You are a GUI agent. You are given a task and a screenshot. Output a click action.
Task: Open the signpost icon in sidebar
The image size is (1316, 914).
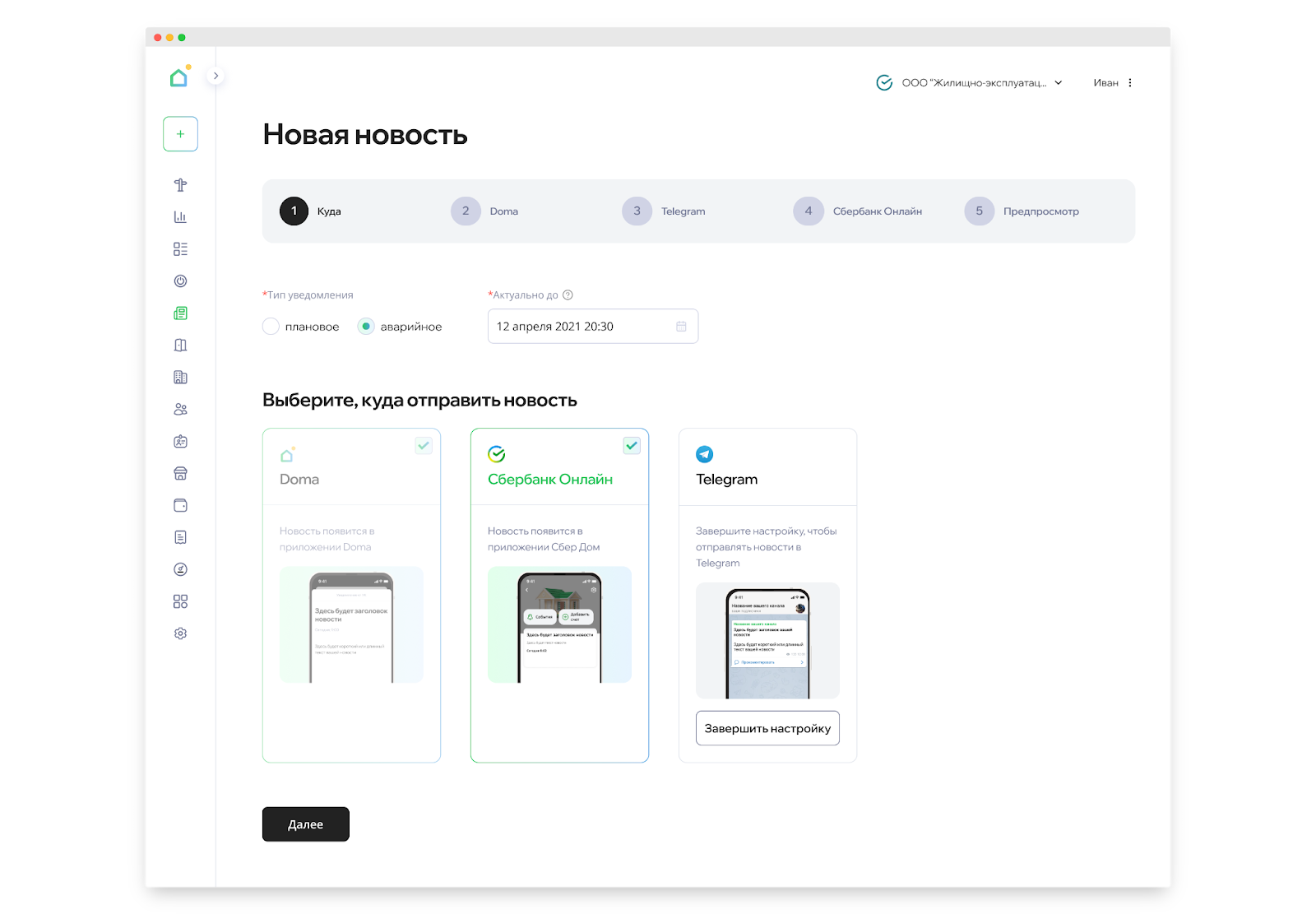[x=180, y=185]
